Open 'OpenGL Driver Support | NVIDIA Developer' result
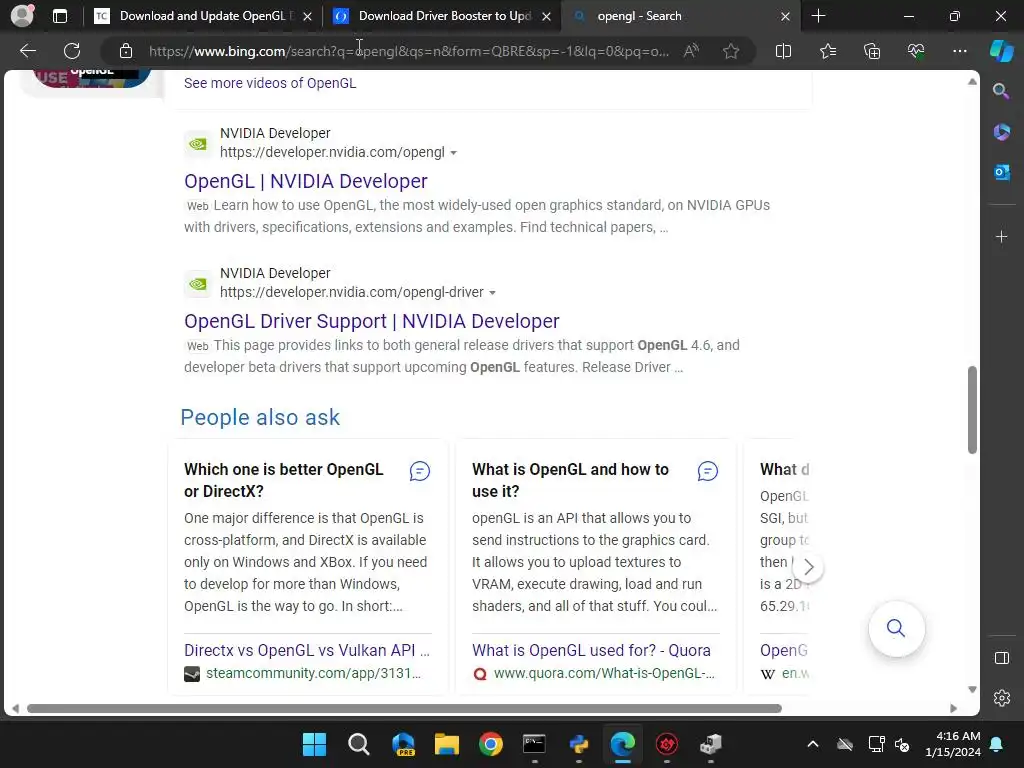This screenshot has width=1024, height=768. coord(372,321)
